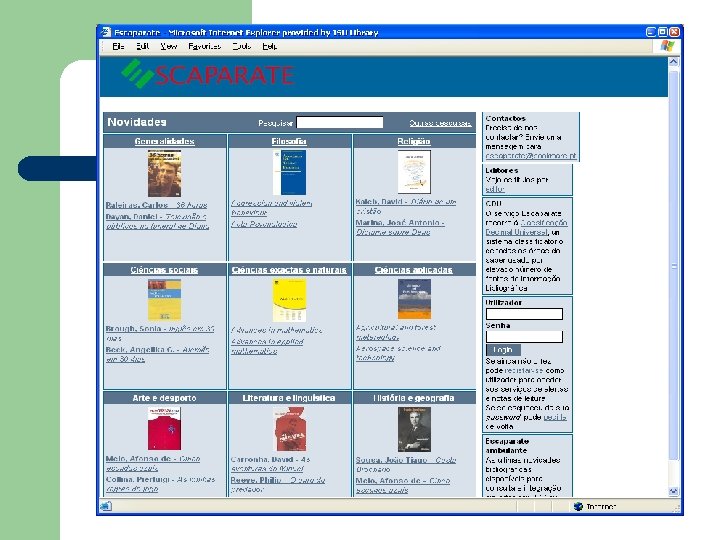
Task: Open the Marino, José Antonio book link
Action: pos(400,227)
